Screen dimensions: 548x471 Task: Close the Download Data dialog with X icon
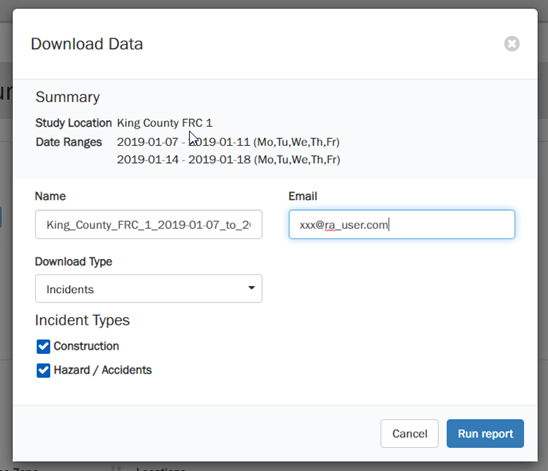click(512, 44)
